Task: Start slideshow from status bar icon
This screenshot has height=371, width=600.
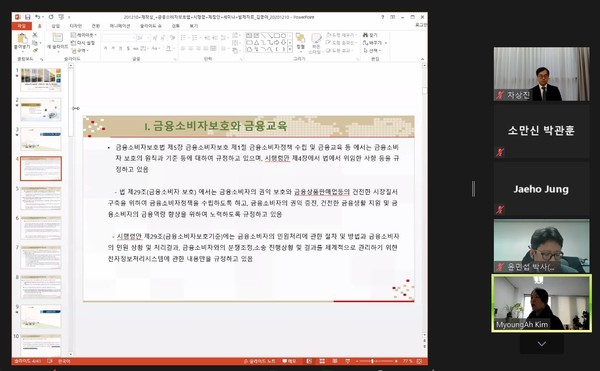Action: click(347, 361)
